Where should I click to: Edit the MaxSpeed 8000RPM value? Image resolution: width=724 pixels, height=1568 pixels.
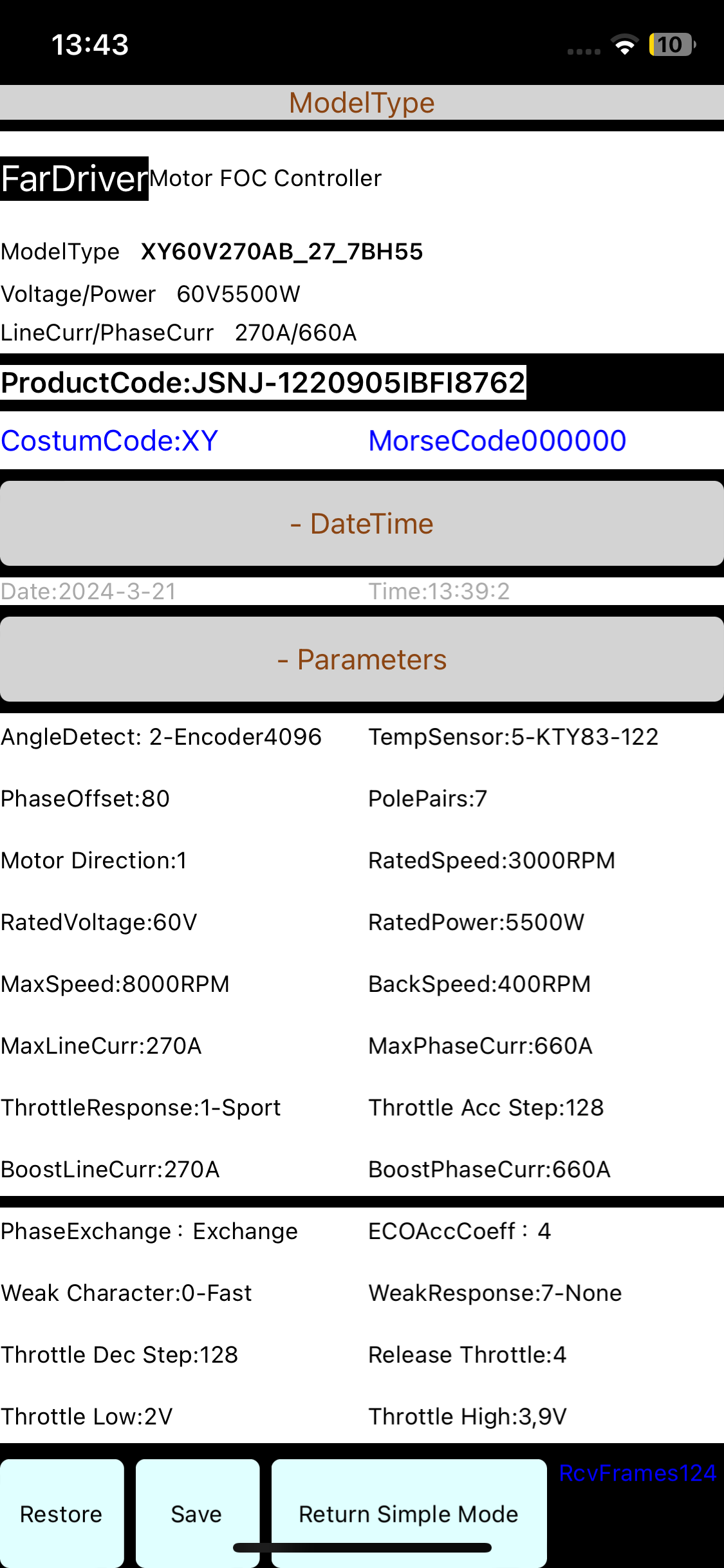tap(115, 984)
